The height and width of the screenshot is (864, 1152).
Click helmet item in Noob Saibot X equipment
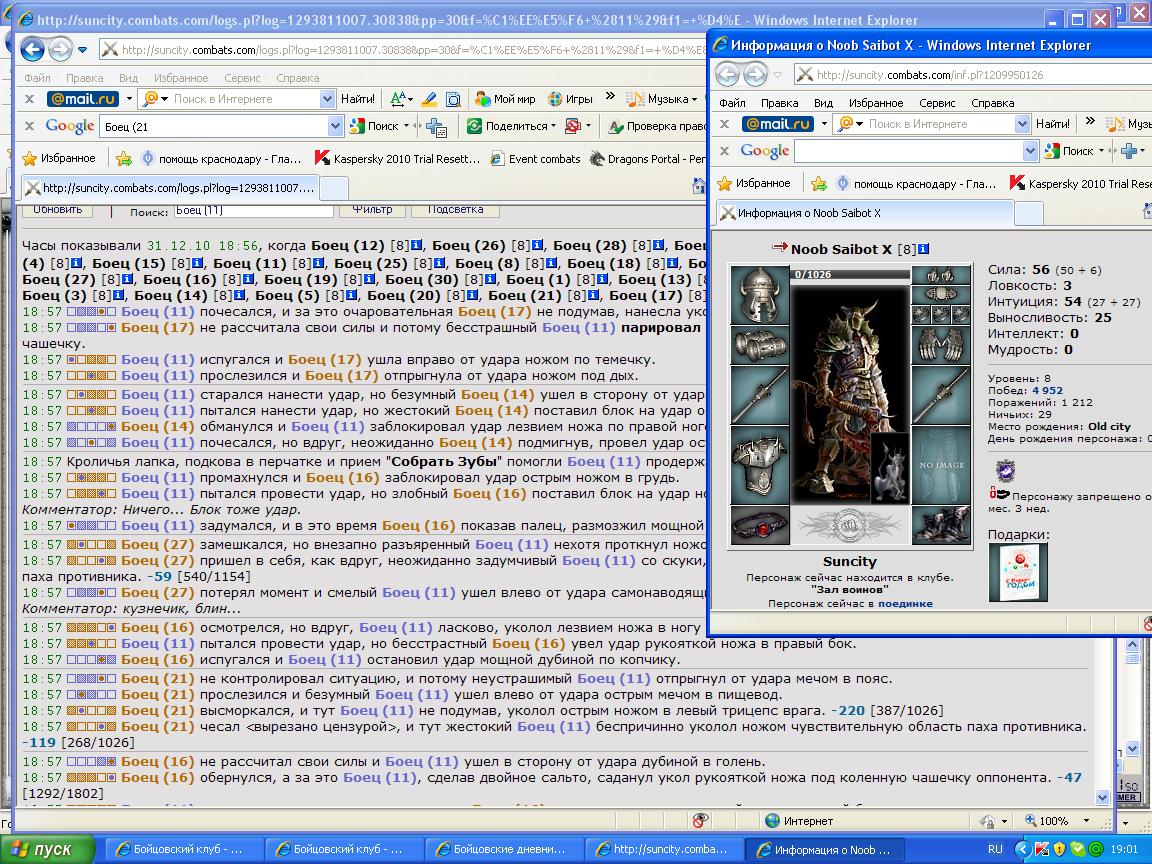[760, 294]
